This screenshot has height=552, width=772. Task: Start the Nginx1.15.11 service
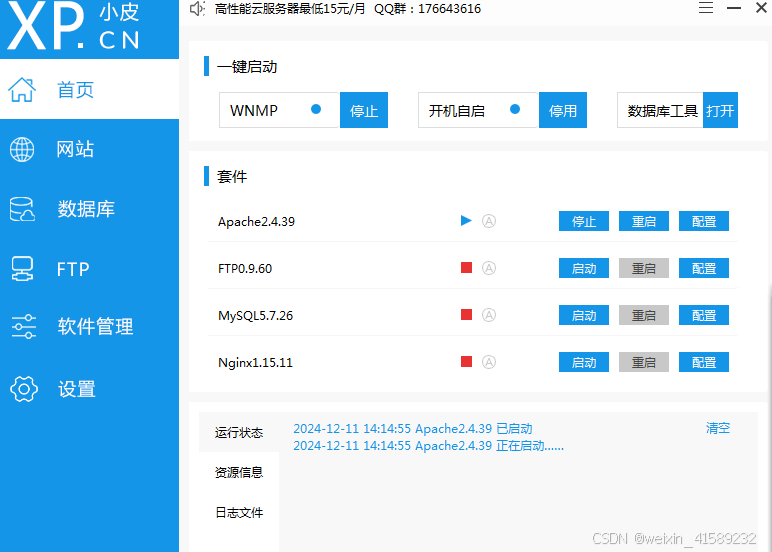[584, 362]
